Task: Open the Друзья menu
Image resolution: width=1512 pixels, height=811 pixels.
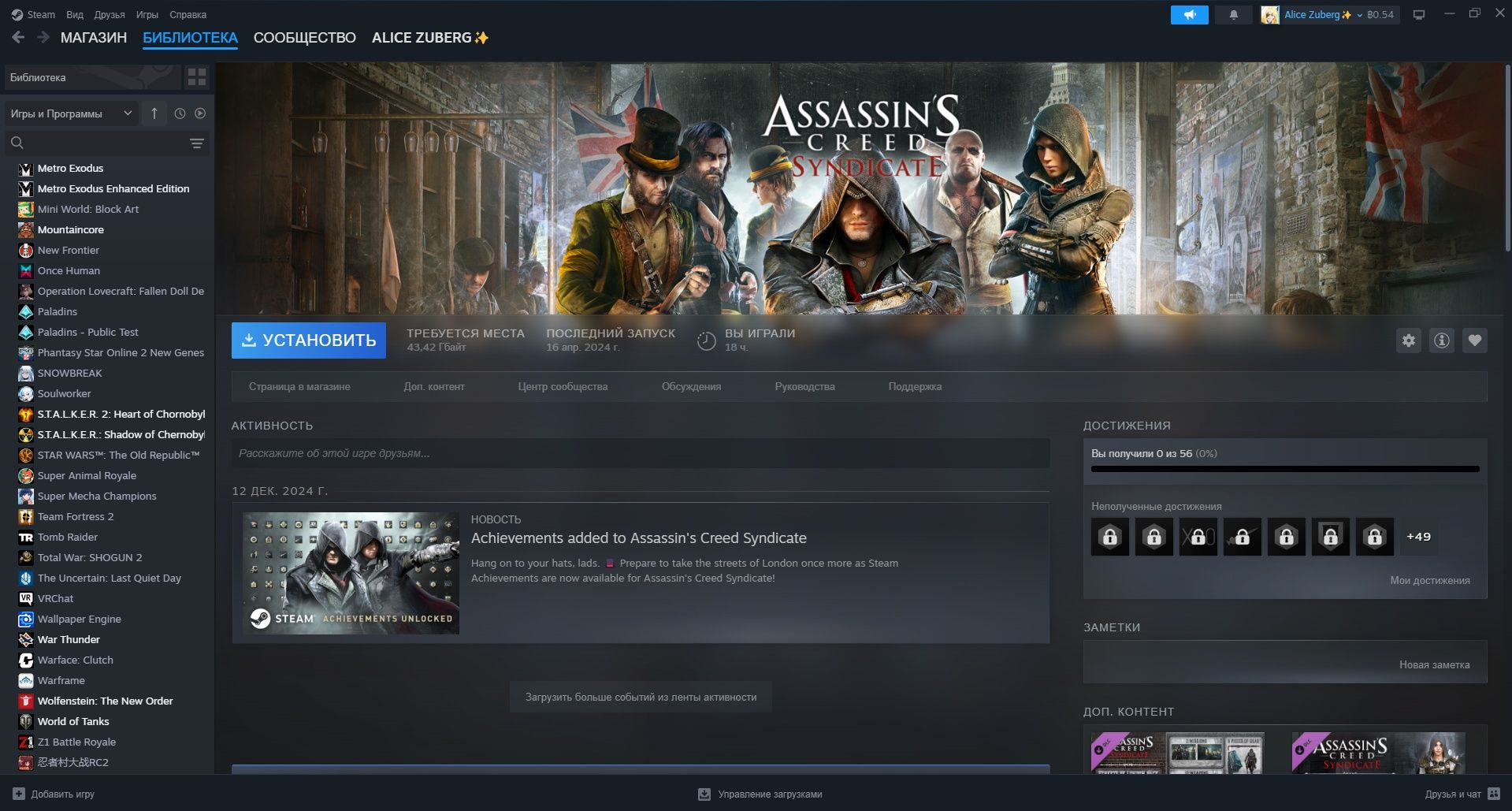Action: click(110, 14)
